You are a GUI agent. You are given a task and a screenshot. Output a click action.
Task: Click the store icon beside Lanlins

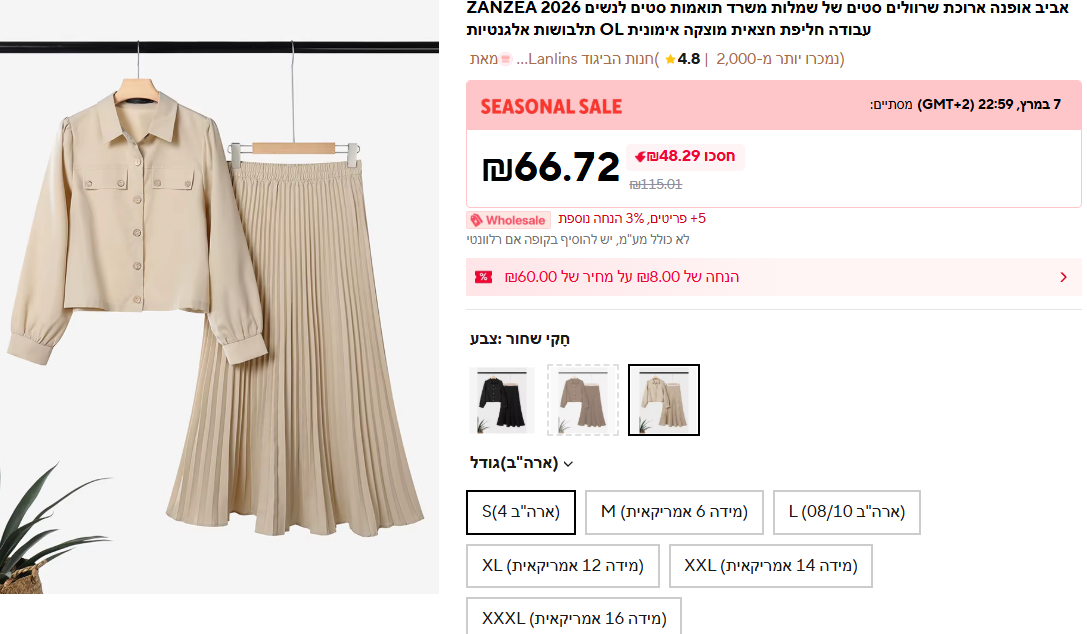(x=506, y=59)
